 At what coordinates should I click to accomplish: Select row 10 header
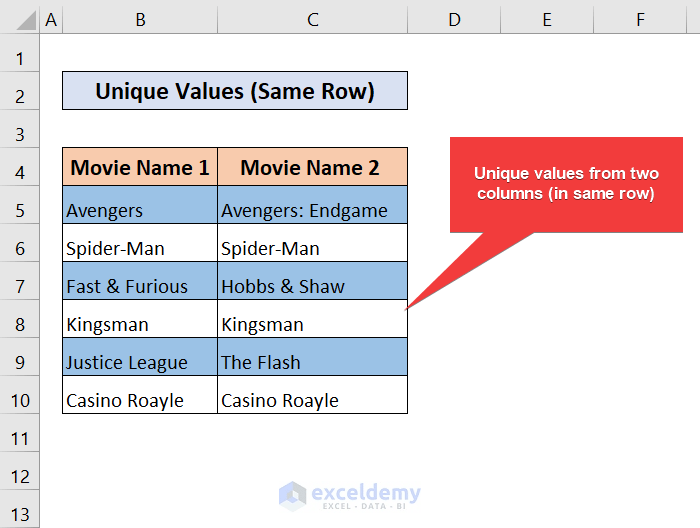(20, 394)
